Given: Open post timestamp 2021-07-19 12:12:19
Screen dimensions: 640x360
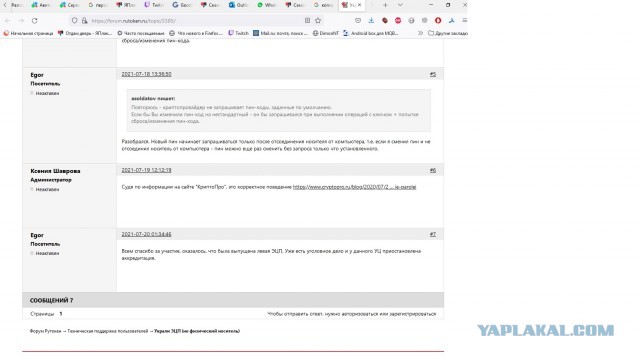Looking at the screenshot, I should pos(146,170).
